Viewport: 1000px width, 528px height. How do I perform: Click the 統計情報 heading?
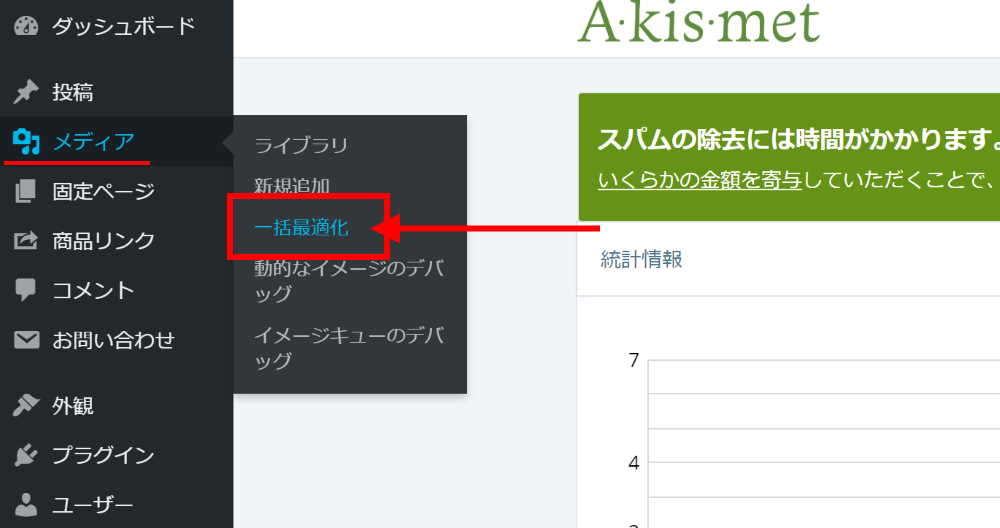click(x=641, y=260)
